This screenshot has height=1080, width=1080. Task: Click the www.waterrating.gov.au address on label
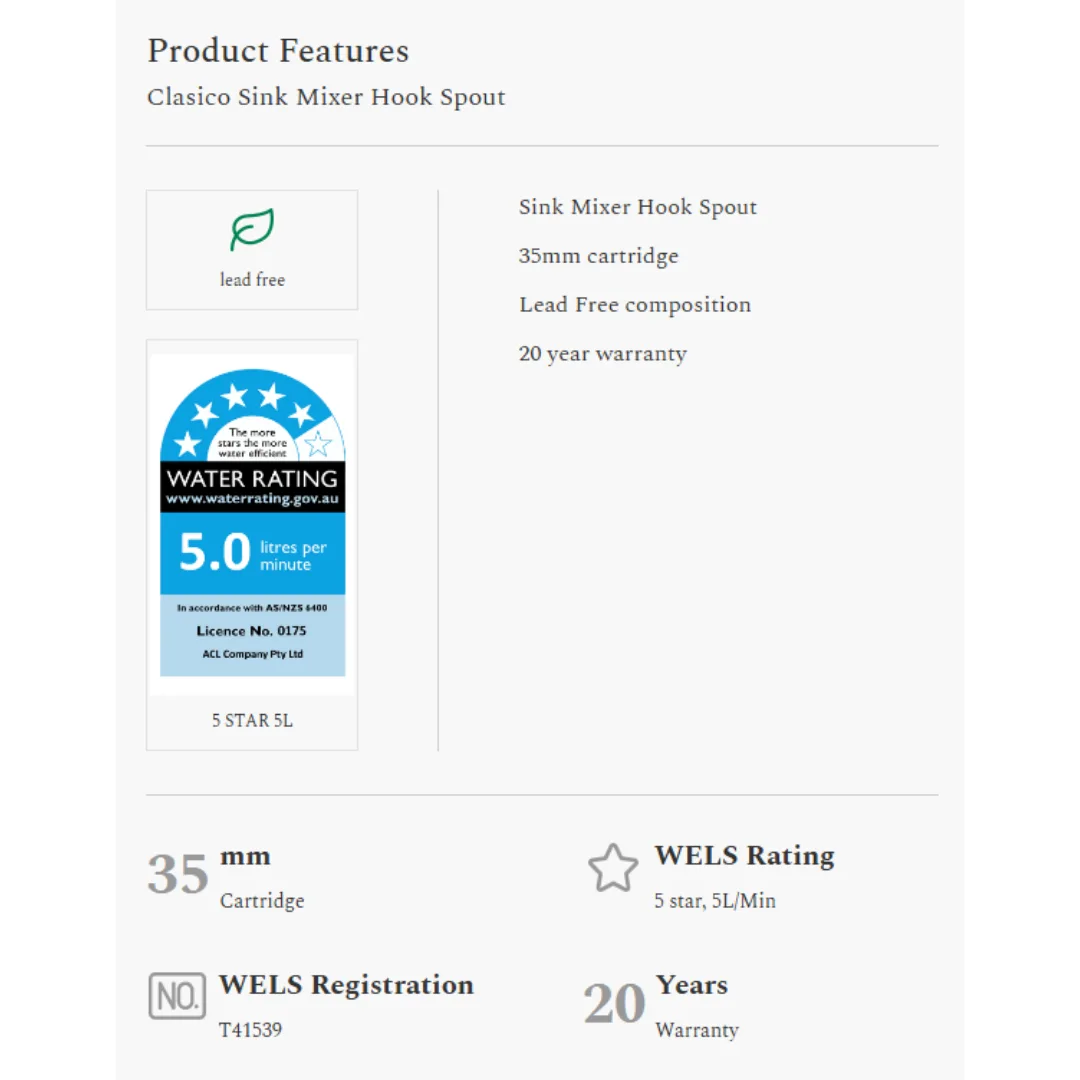pyautogui.click(x=252, y=499)
